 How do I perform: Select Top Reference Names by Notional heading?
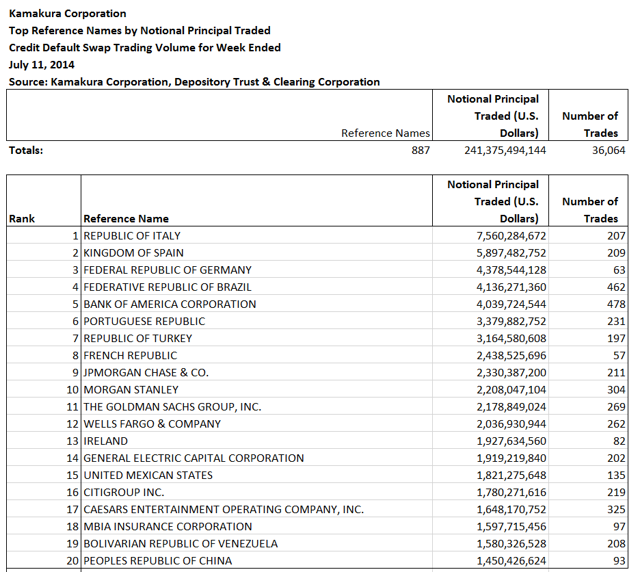(x=140, y=31)
